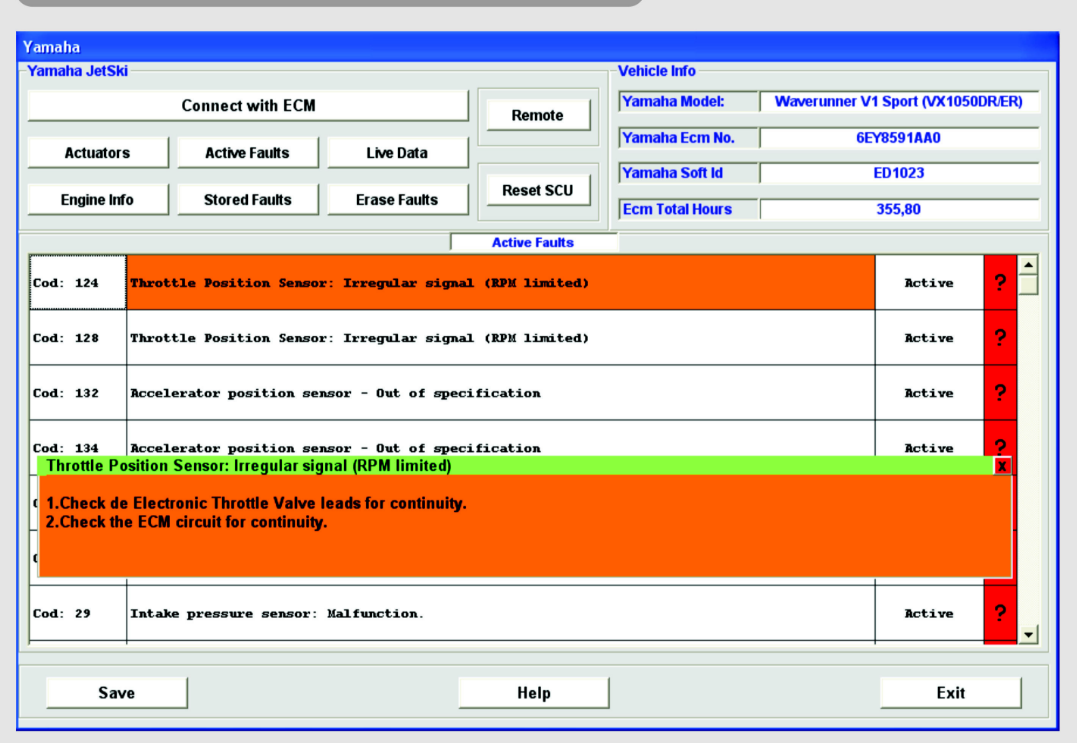Screen dimensions: 1077x743
Task: Exit the Yamaha diagnostic window
Action: tap(951, 693)
